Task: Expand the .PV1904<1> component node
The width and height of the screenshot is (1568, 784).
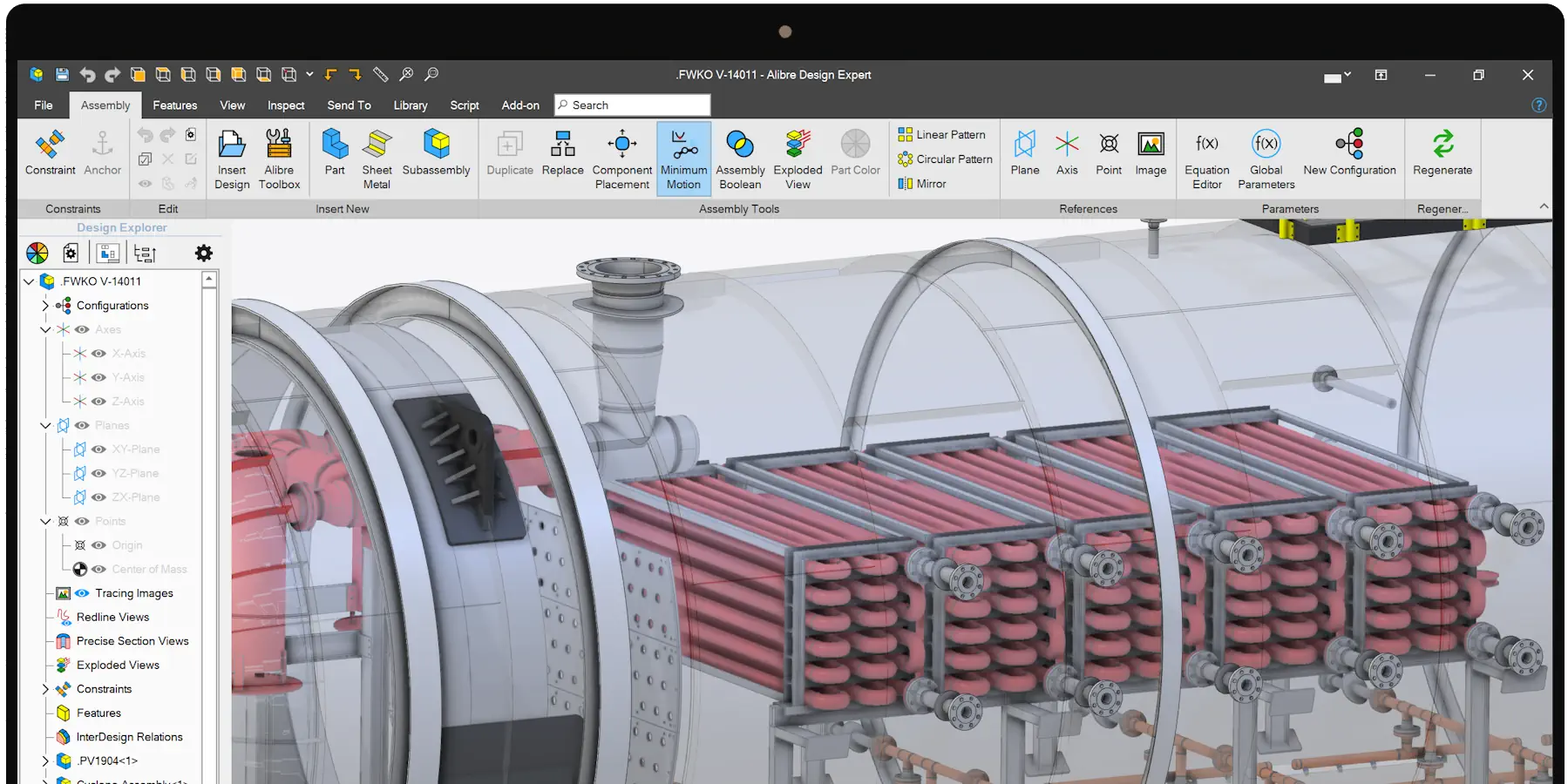Action: [45, 760]
